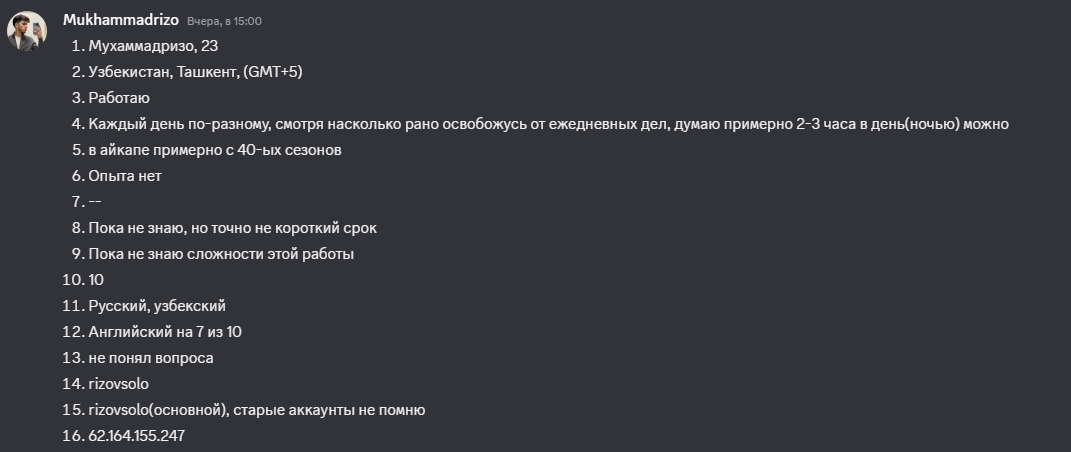Viewport: 1071px width, 452px height.
Task: Click the word "Работаю"
Action: click(119, 98)
